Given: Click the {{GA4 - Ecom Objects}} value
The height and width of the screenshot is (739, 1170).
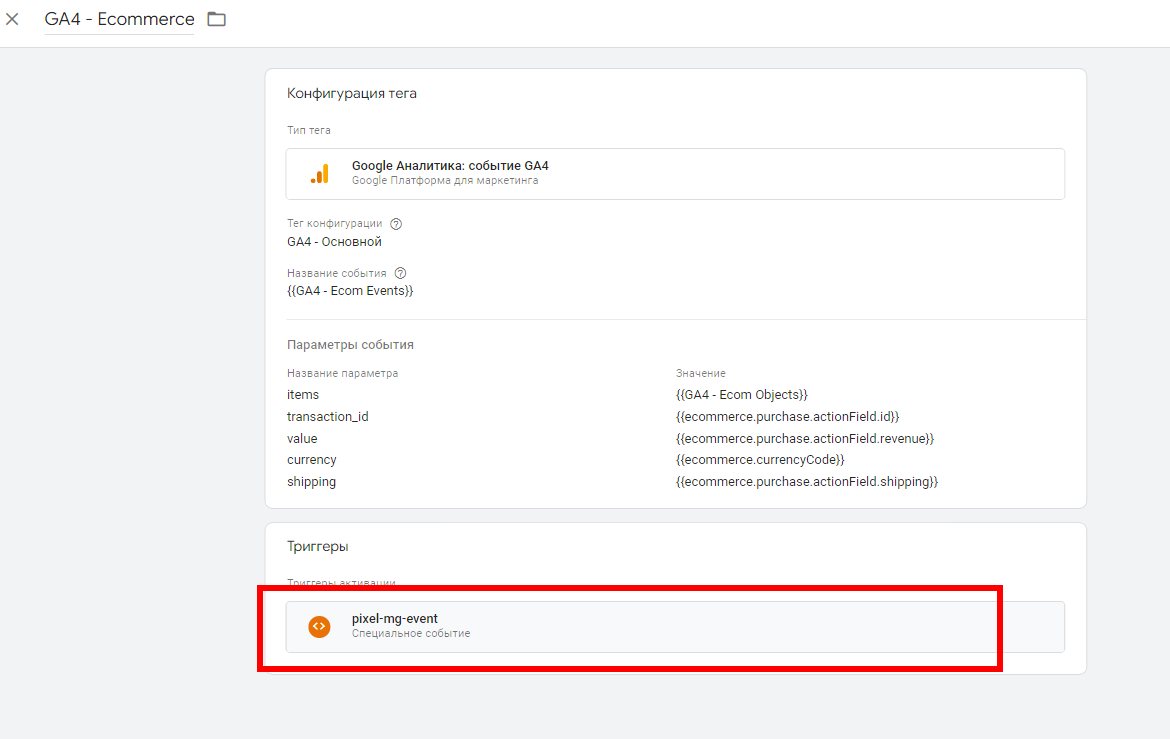Looking at the screenshot, I should point(742,395).
